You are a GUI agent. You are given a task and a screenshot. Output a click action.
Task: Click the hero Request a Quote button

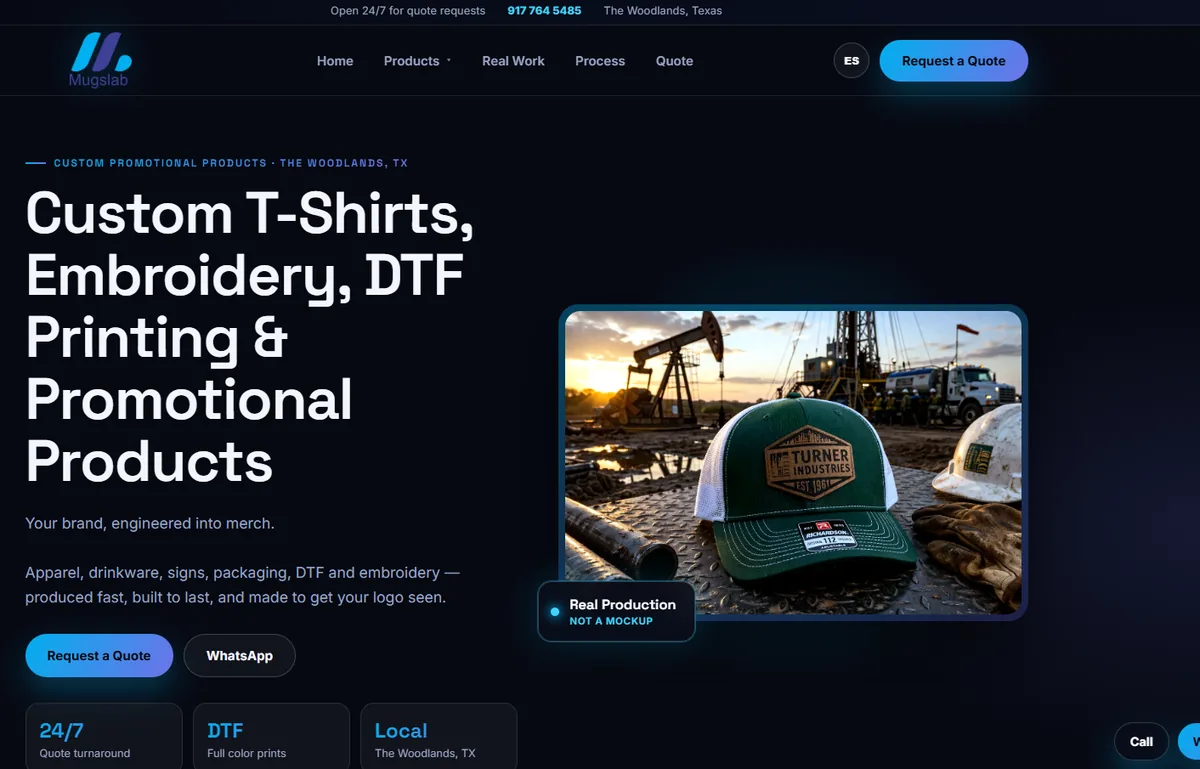tap(99, 656)
